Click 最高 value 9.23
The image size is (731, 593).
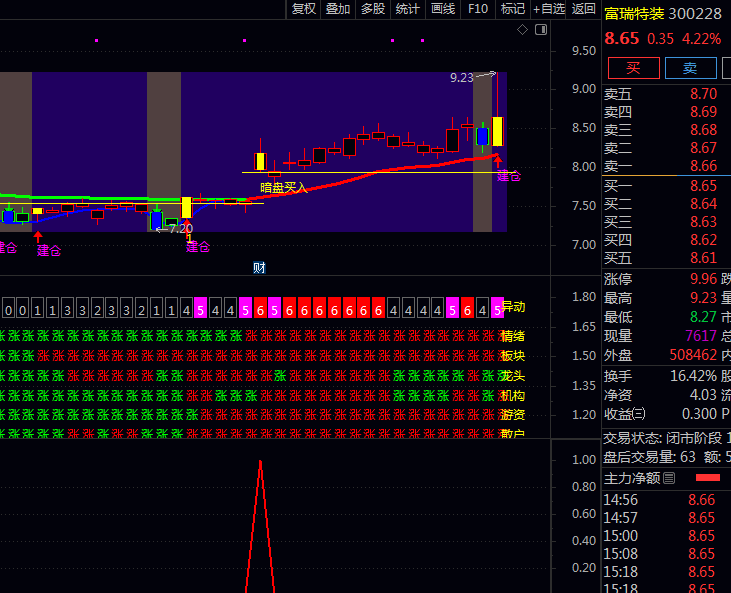pyautogui.click(x=703, y=297)
